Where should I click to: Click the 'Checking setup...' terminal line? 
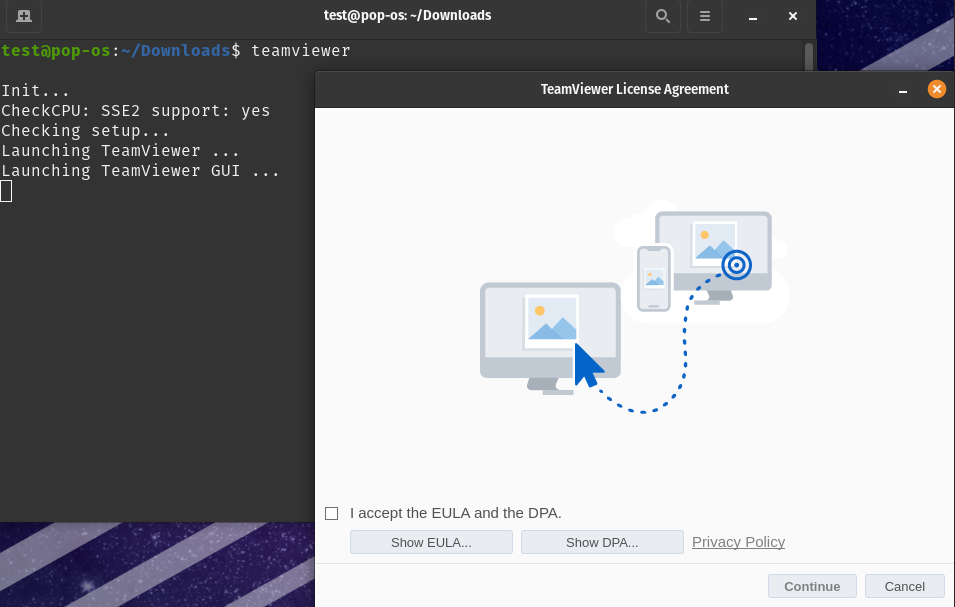tap(85, 131)
